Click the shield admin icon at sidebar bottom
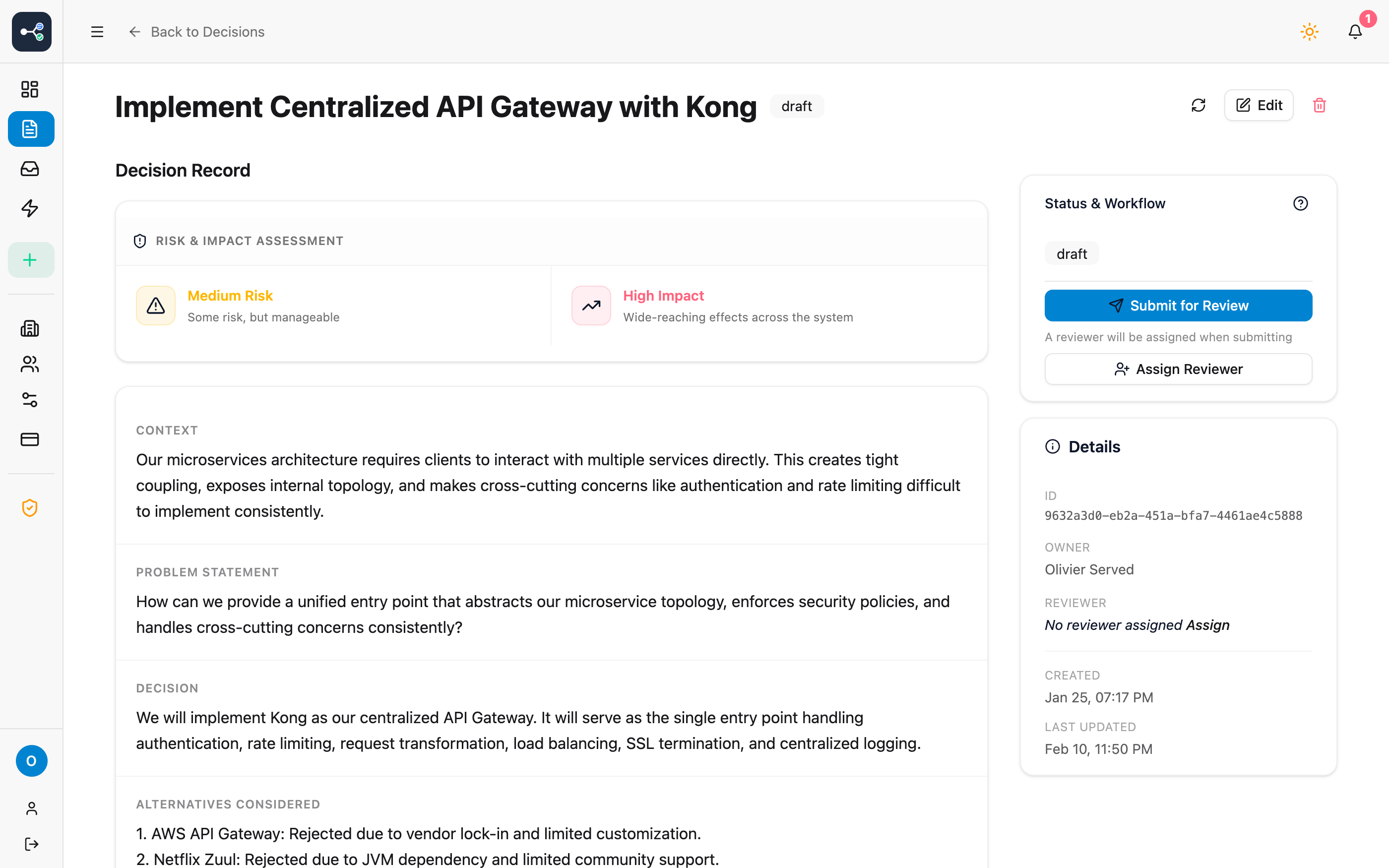This screenshot has width=1389, height=868. tap(30, 507)
